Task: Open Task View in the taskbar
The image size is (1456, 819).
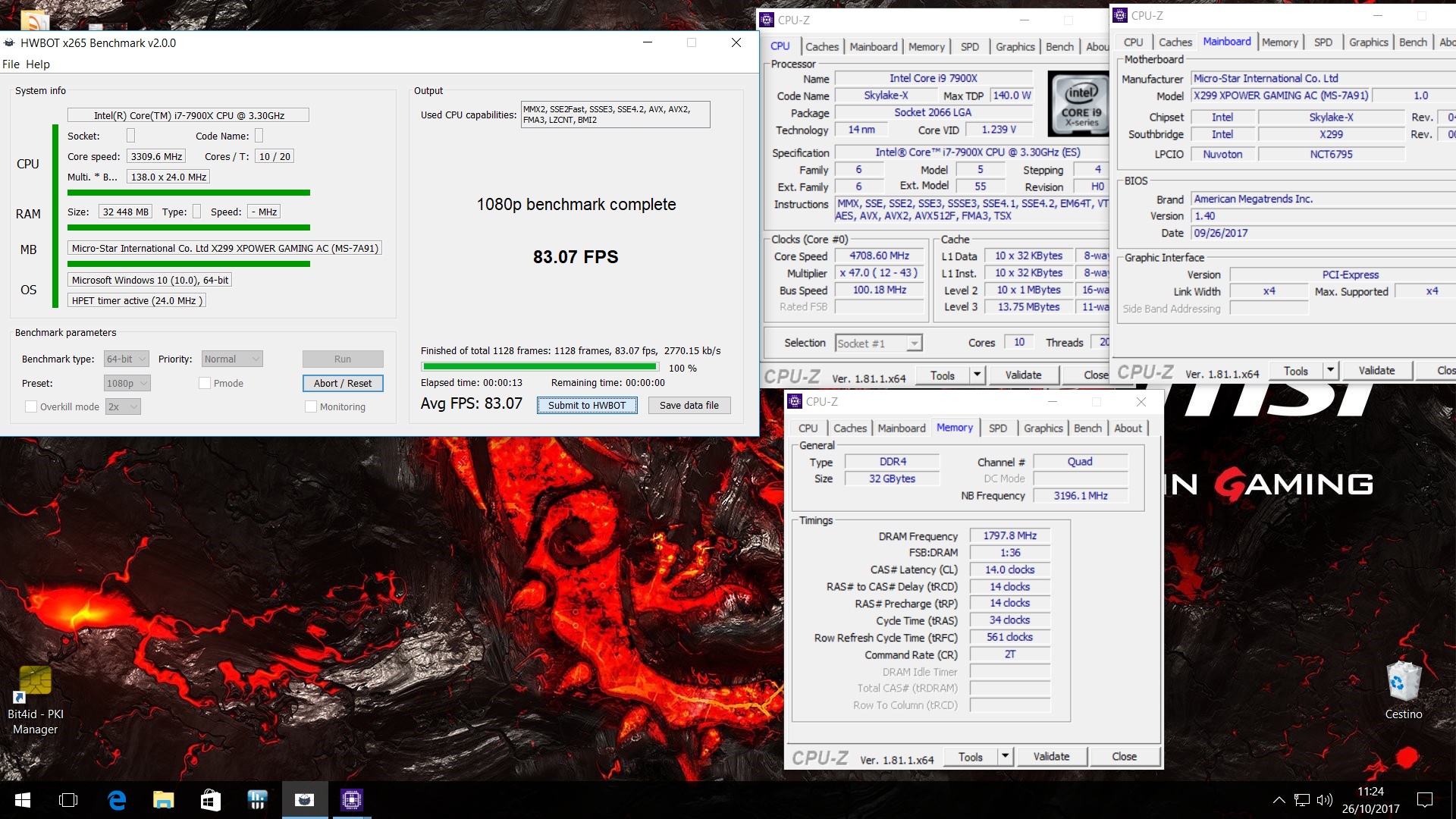Action: click(x=68, y=800)
